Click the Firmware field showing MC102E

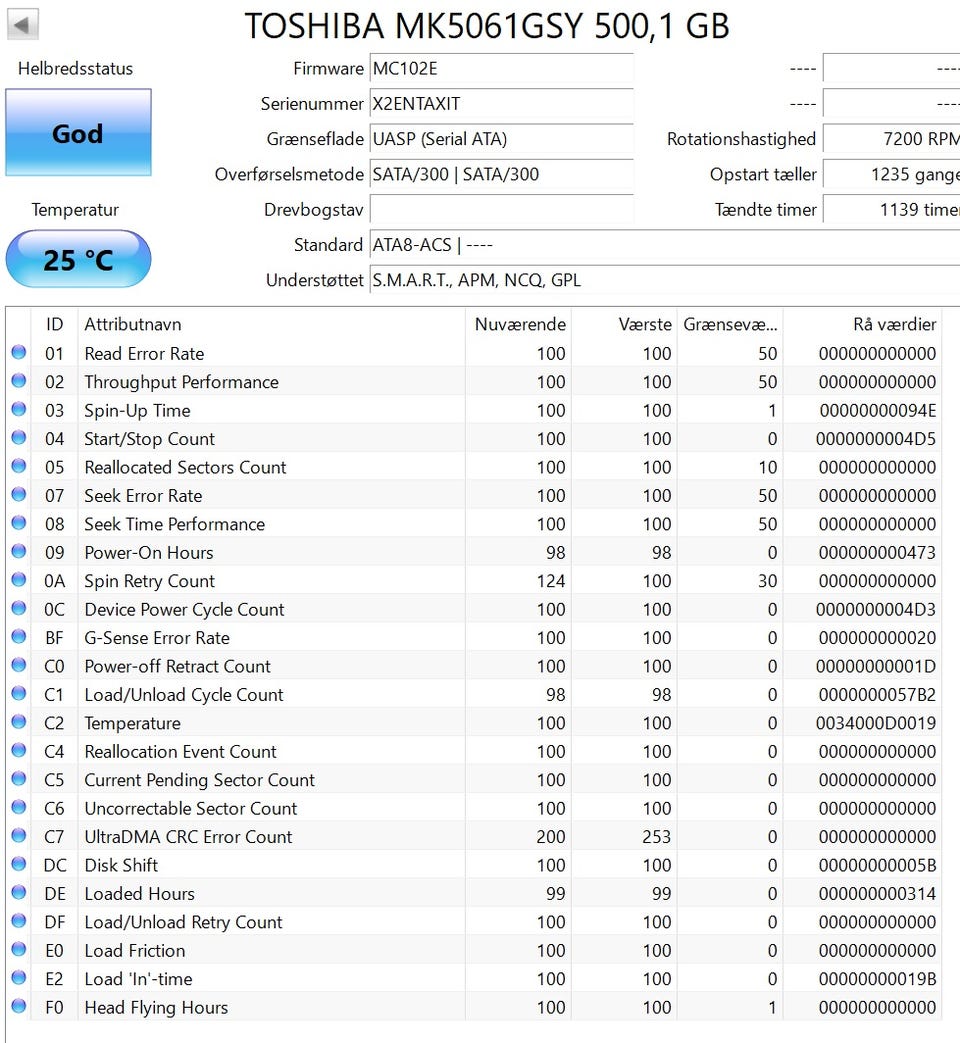(500, 69)
